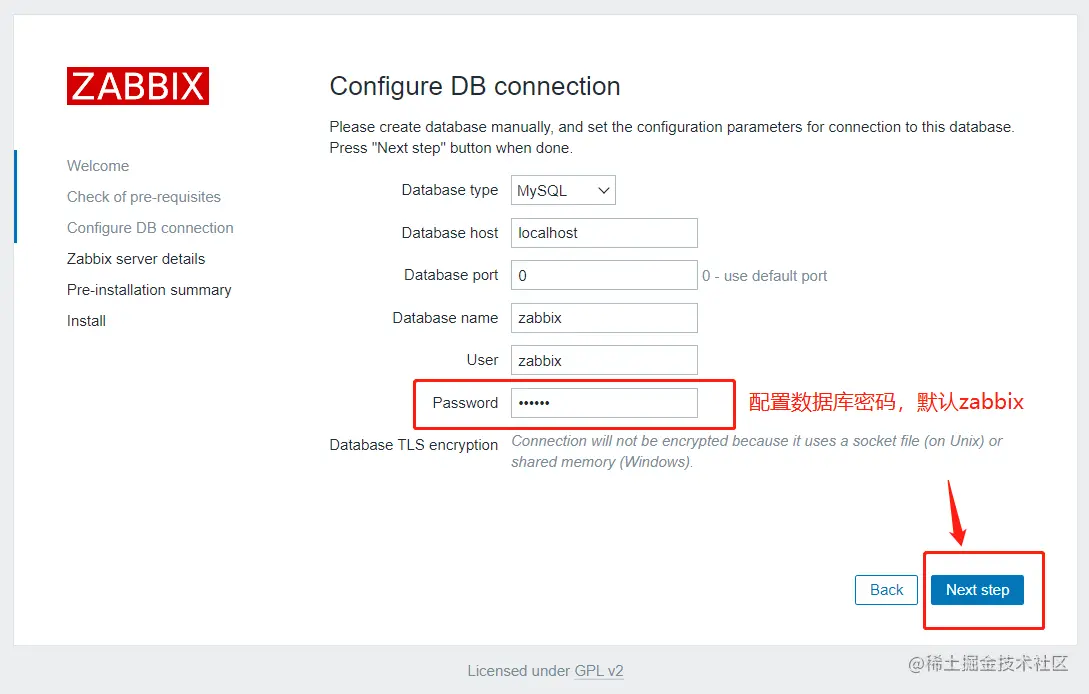Open the Database type MySQL dropdown
Viewport: 1089px width, 694px height.
tap(563, 190)
